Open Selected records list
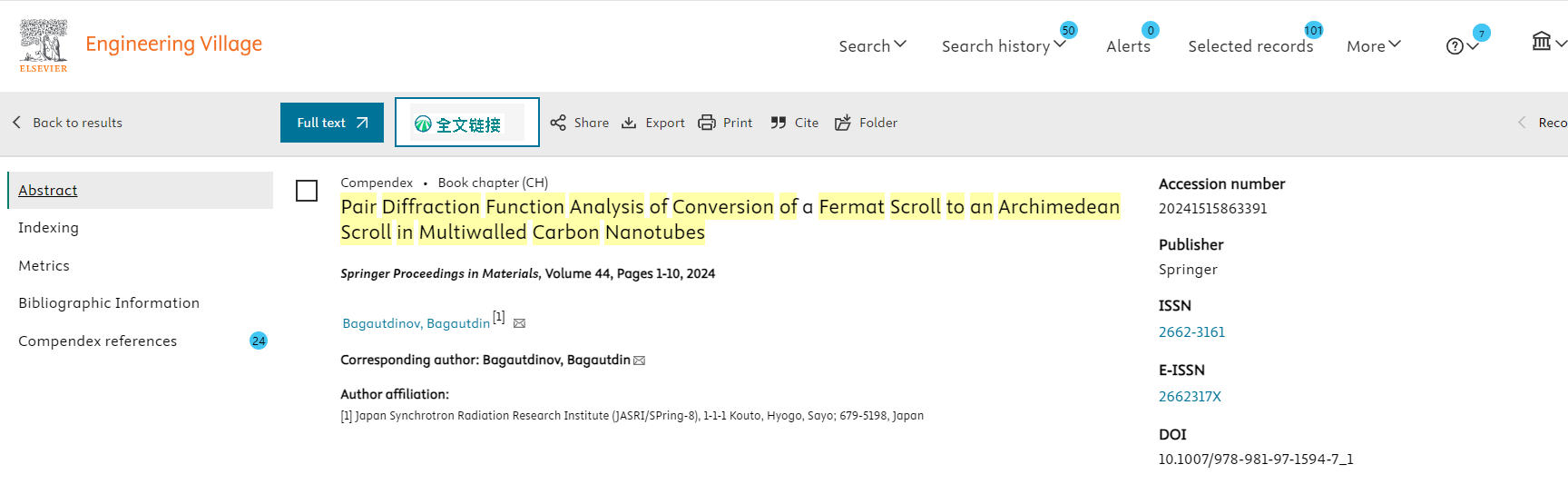1568x494 pixels. (1250, 45)
